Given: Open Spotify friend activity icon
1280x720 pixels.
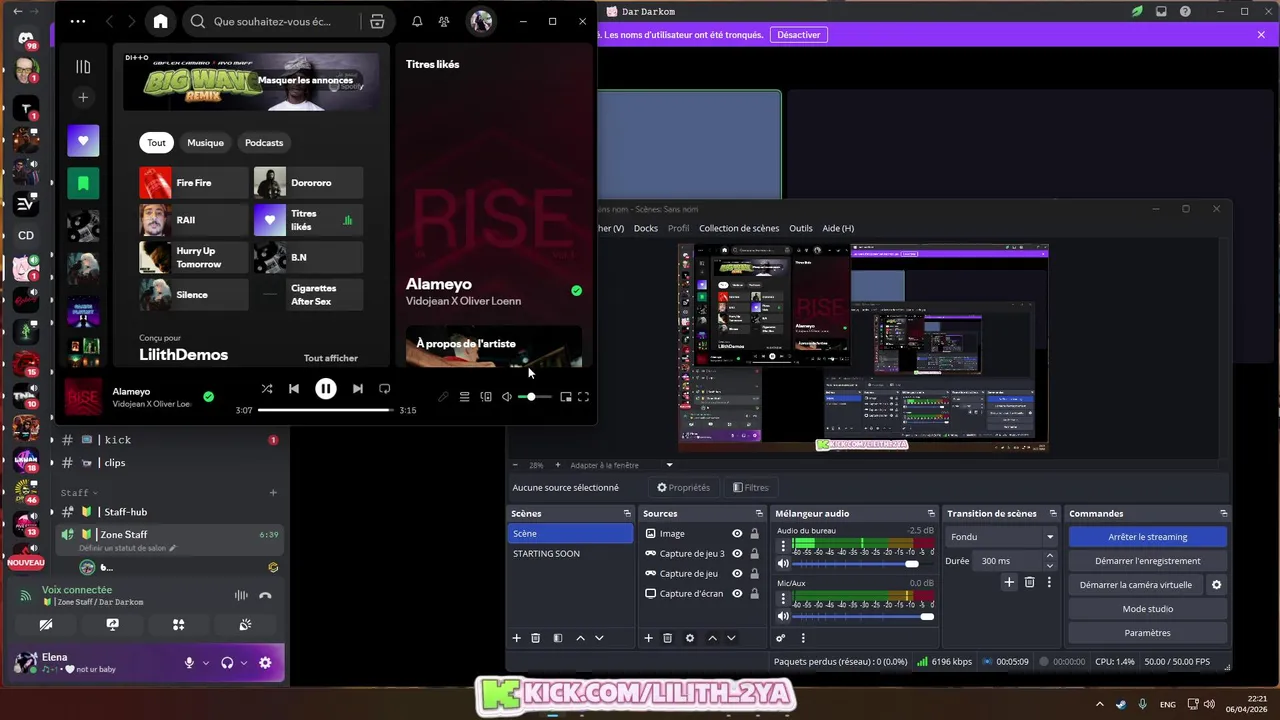Looking at the screenshot, I should (444, 21).
